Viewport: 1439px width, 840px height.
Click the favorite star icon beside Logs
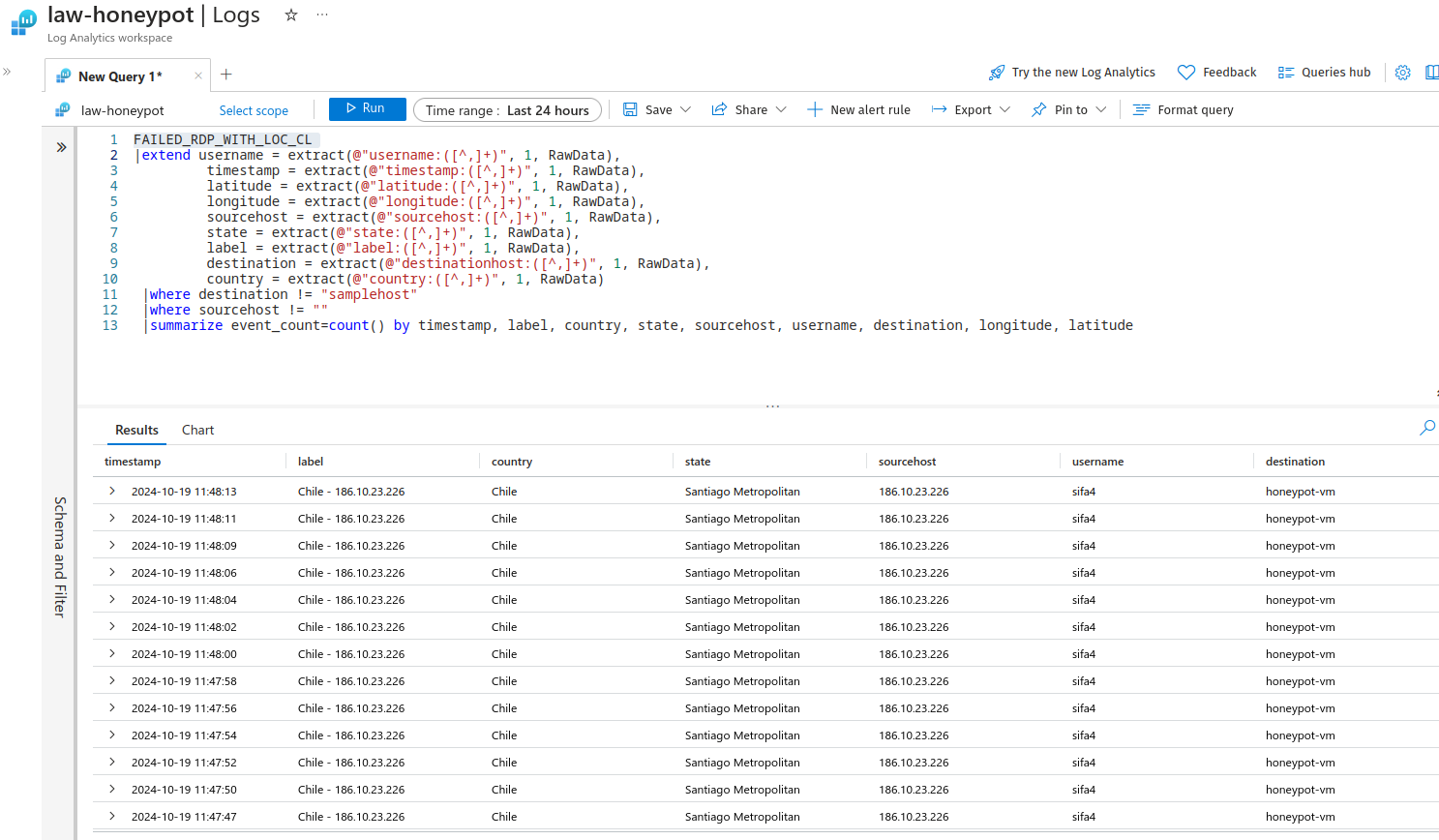290,15
